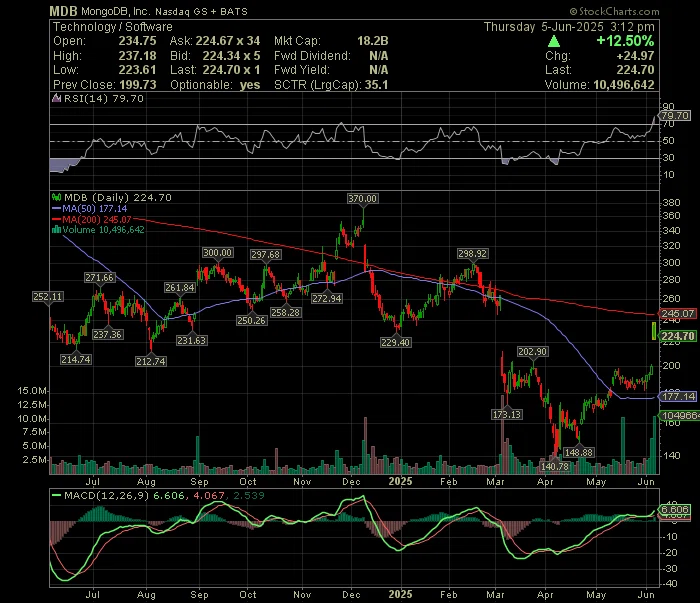This screenshot has width=700, height=603.
Task: Click the 258.28 price annotation
Action: pos(286,312)
